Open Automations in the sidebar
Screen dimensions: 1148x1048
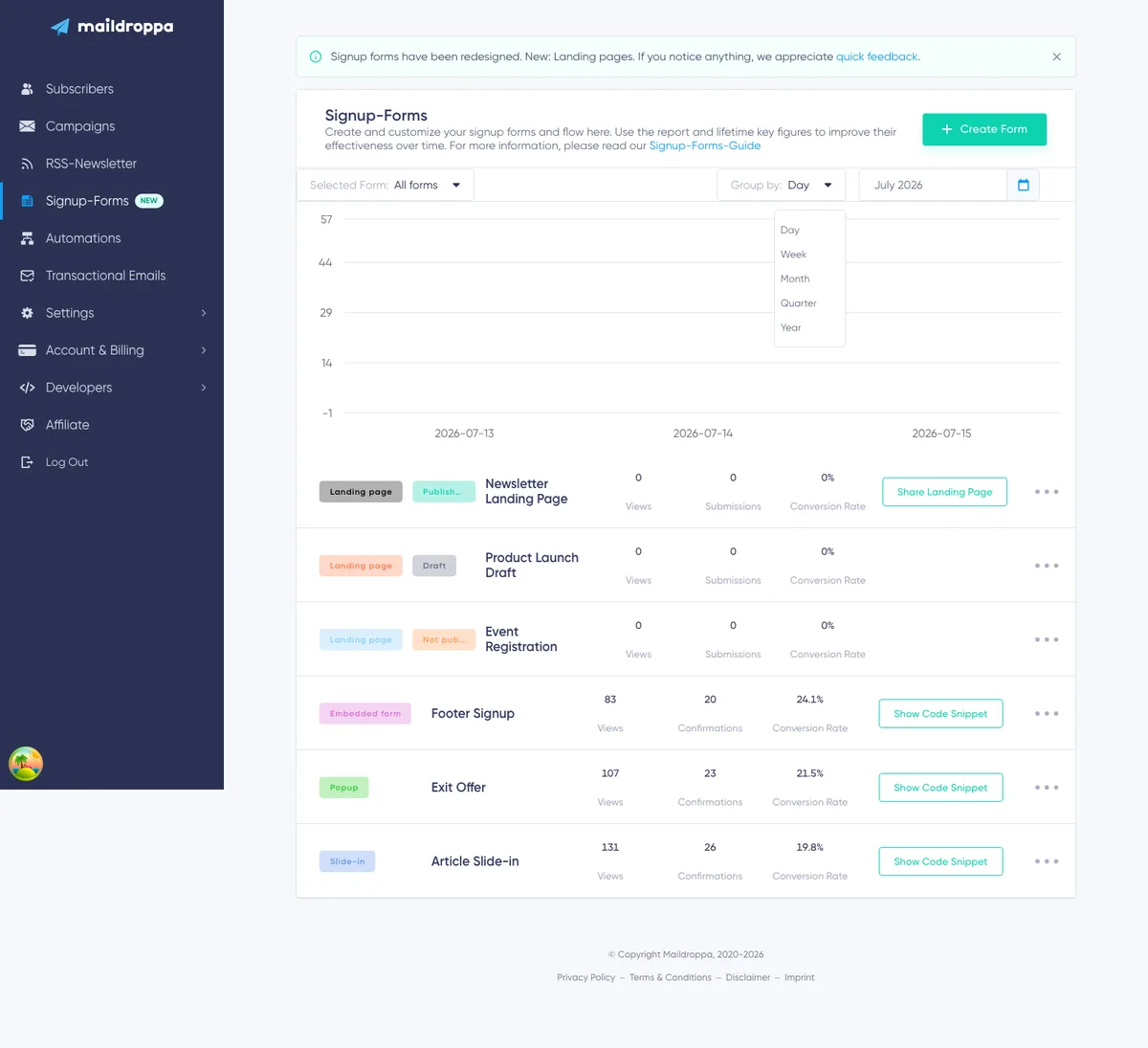(x=83, y=238)
